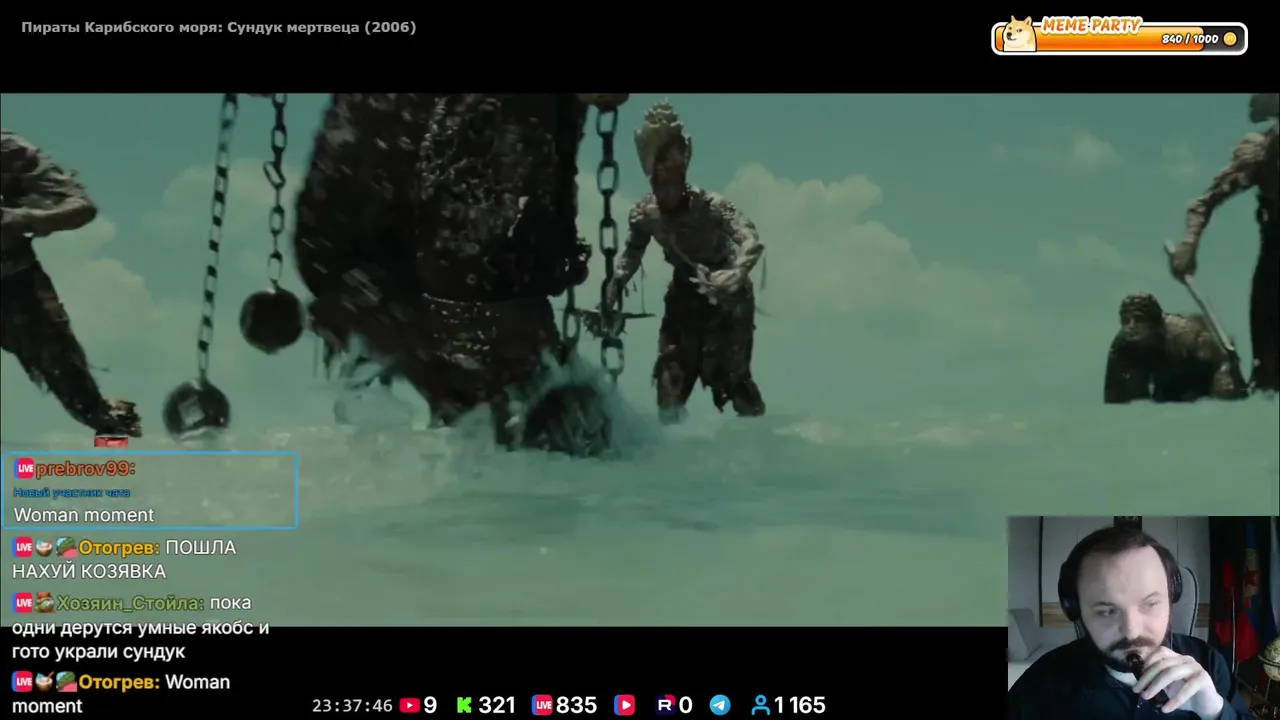The image size is (1280, 720).
Task: Click the VK Live viewer count 835
Action: [x=577, y=706]
